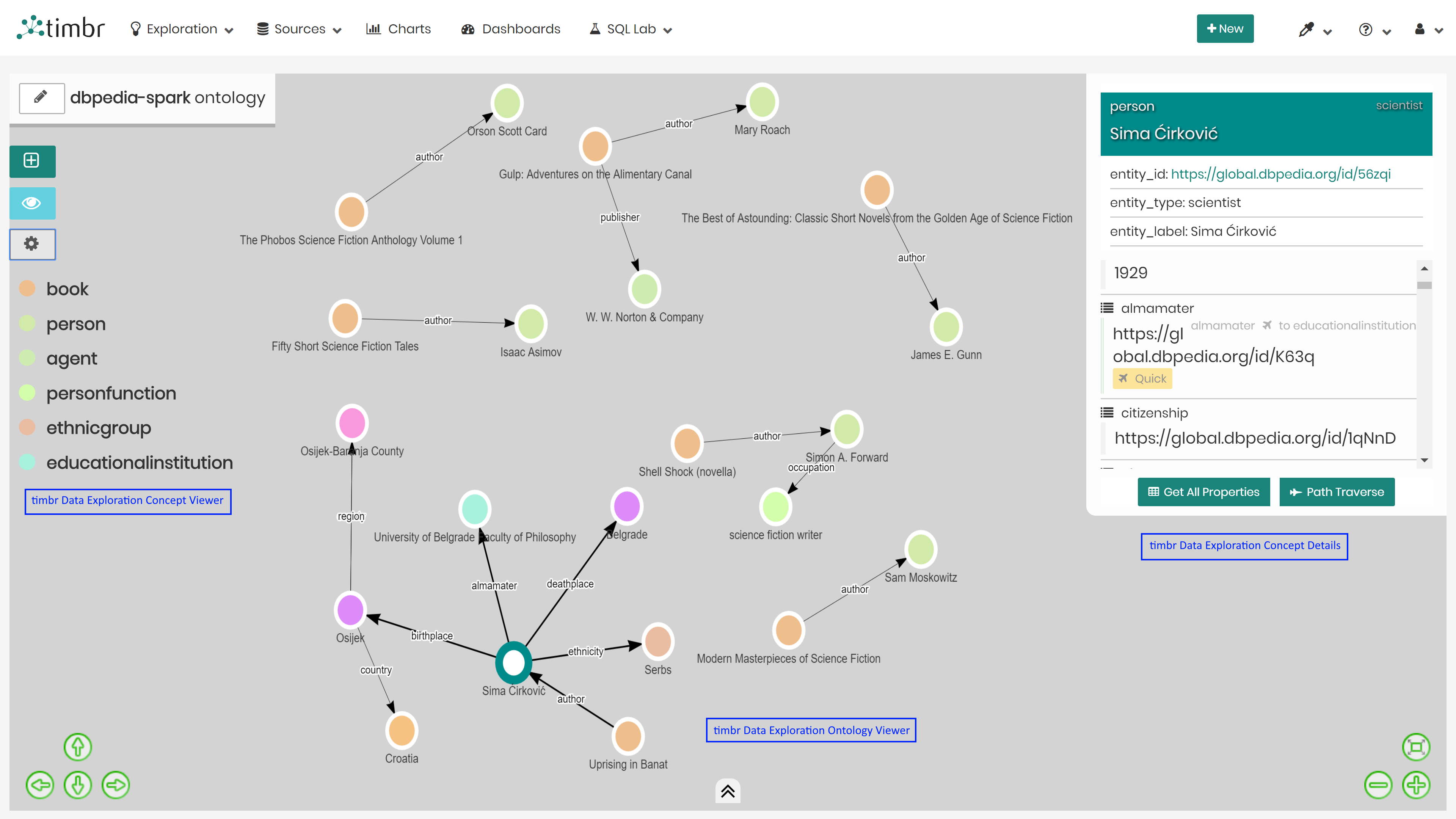Open the Exploration dropdown menu
1456x819 pixels.
[182, 29]
